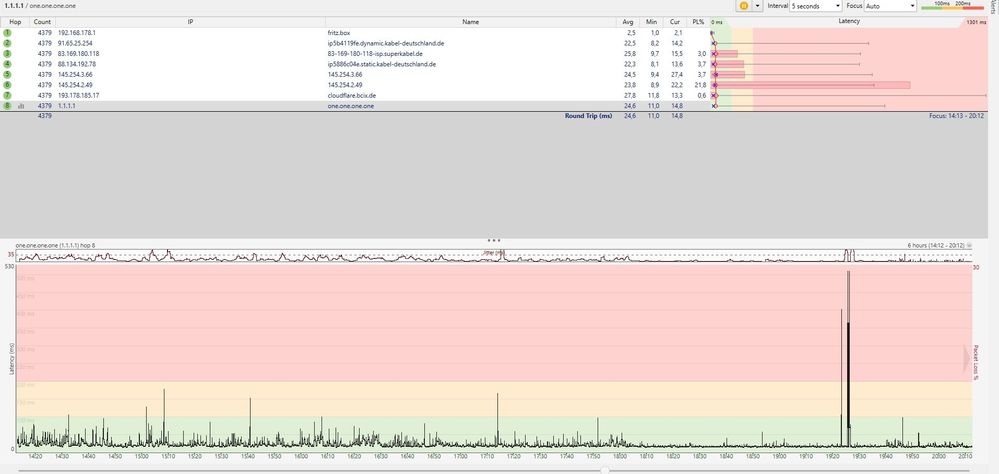The height and width of the screenshot is (474, 999).
Task: Click 83-169-180-118-isp.superkabel.de name
Action: (x=375, y=54)
